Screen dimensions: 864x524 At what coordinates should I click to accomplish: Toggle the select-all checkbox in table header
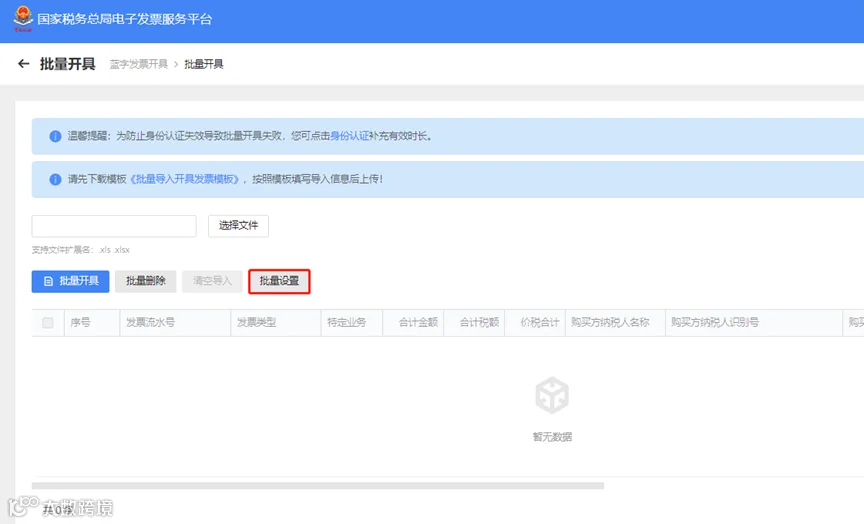tap(48, 323)
